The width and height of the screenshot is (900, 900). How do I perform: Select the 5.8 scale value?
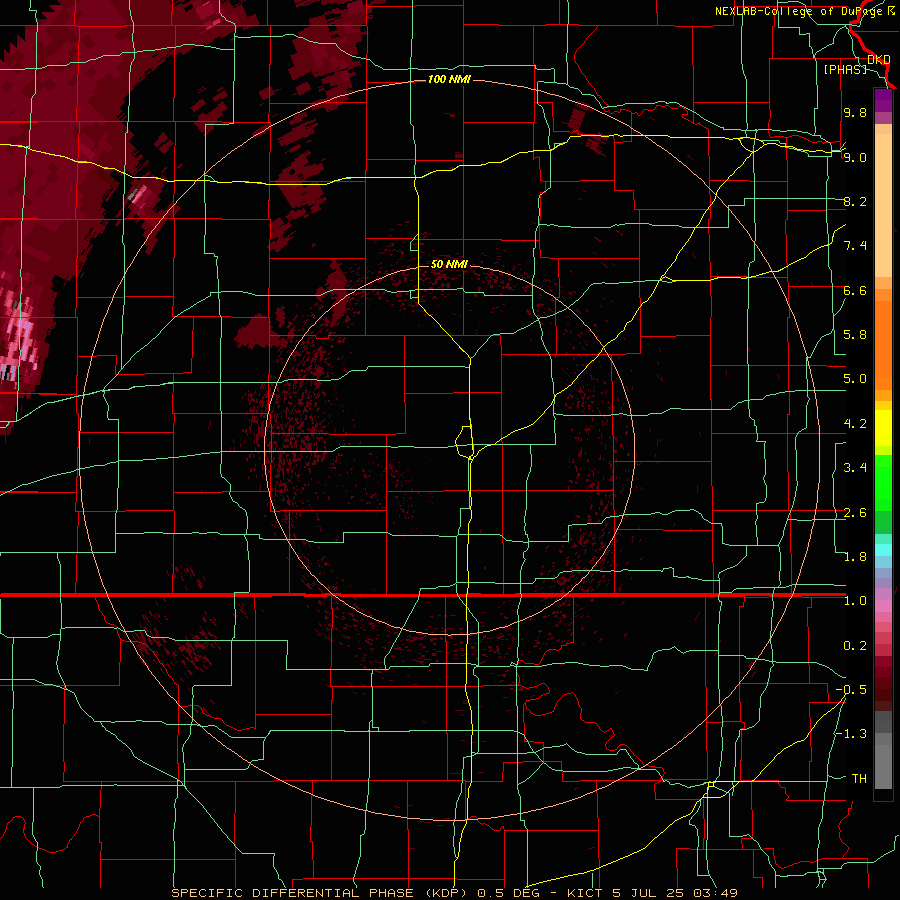(855, 335)
